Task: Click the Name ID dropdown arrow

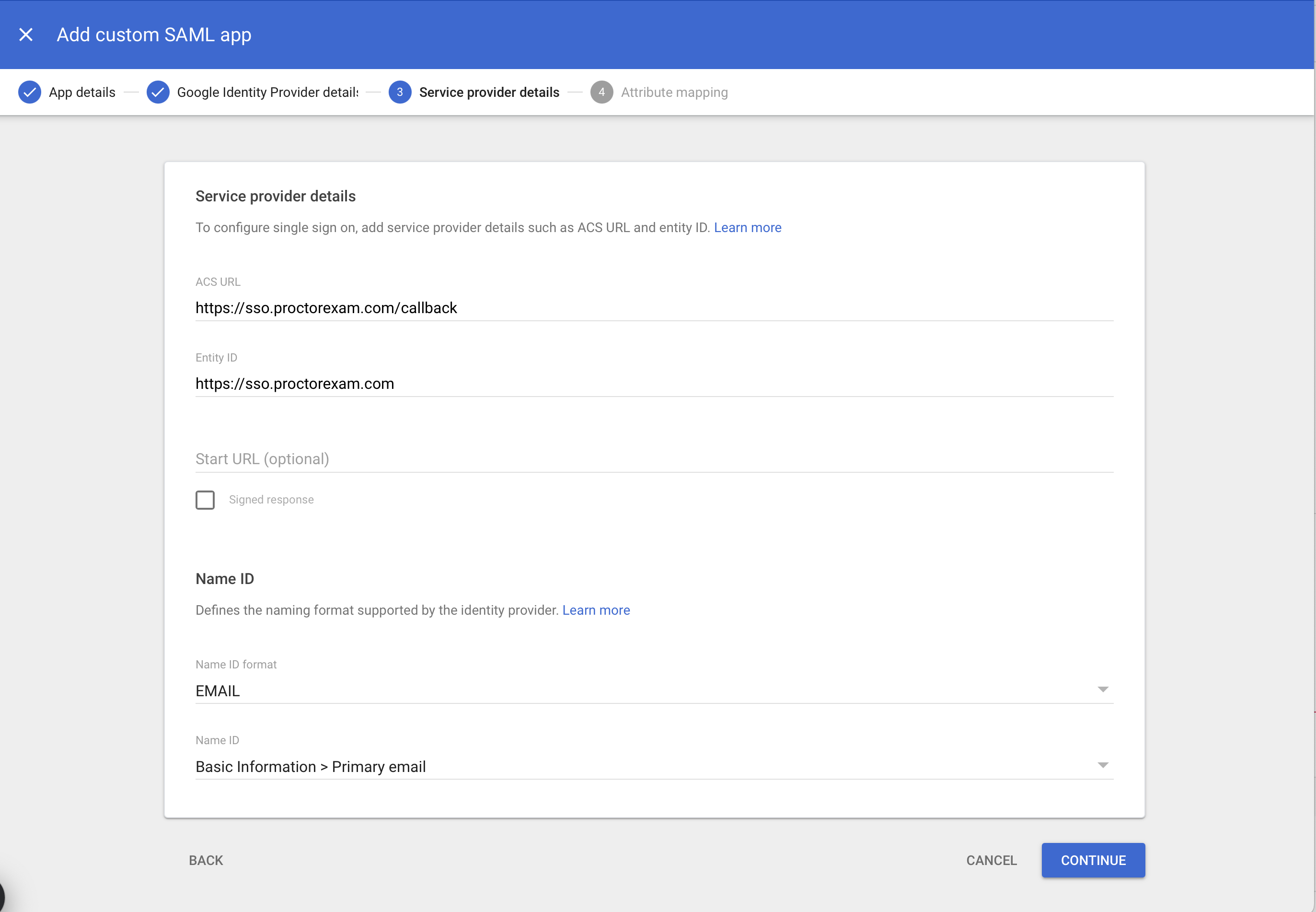Action: pyautogui.click(x=1102, y=765)
